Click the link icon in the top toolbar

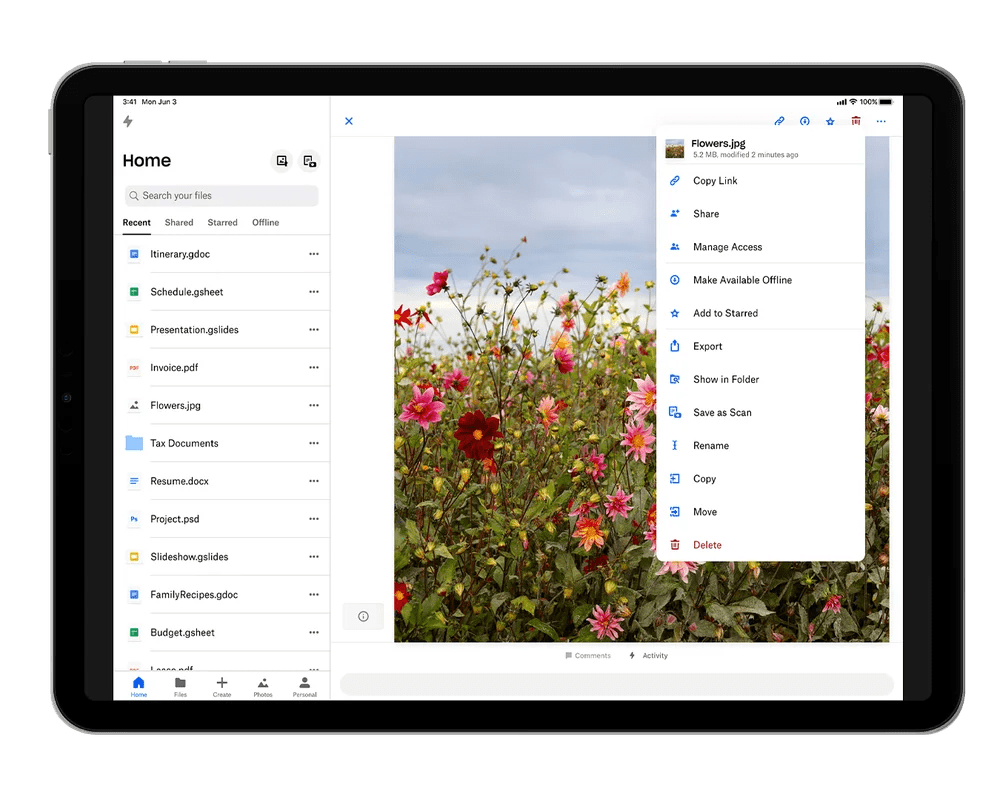click(780, 122)
